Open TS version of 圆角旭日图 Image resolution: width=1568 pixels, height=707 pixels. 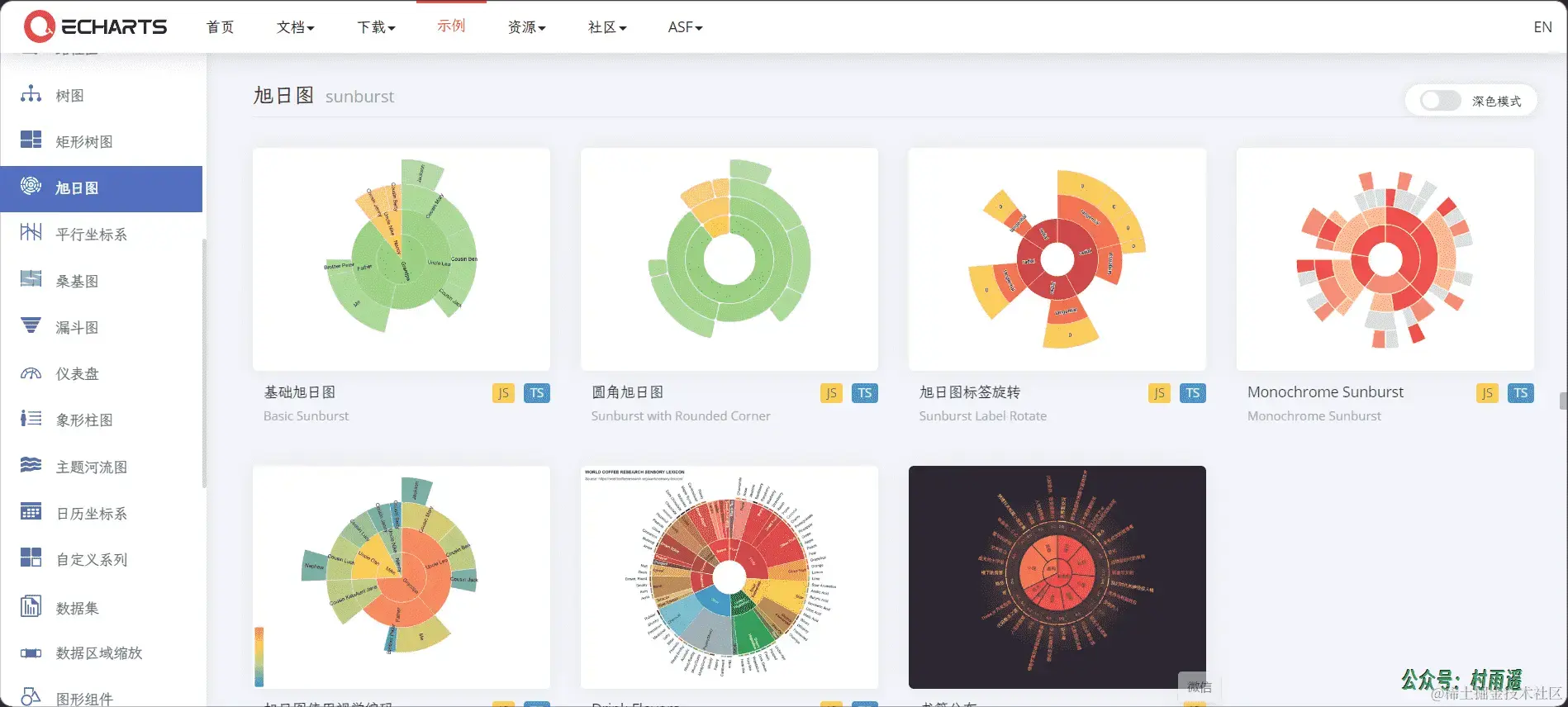[x=865, y=393]
